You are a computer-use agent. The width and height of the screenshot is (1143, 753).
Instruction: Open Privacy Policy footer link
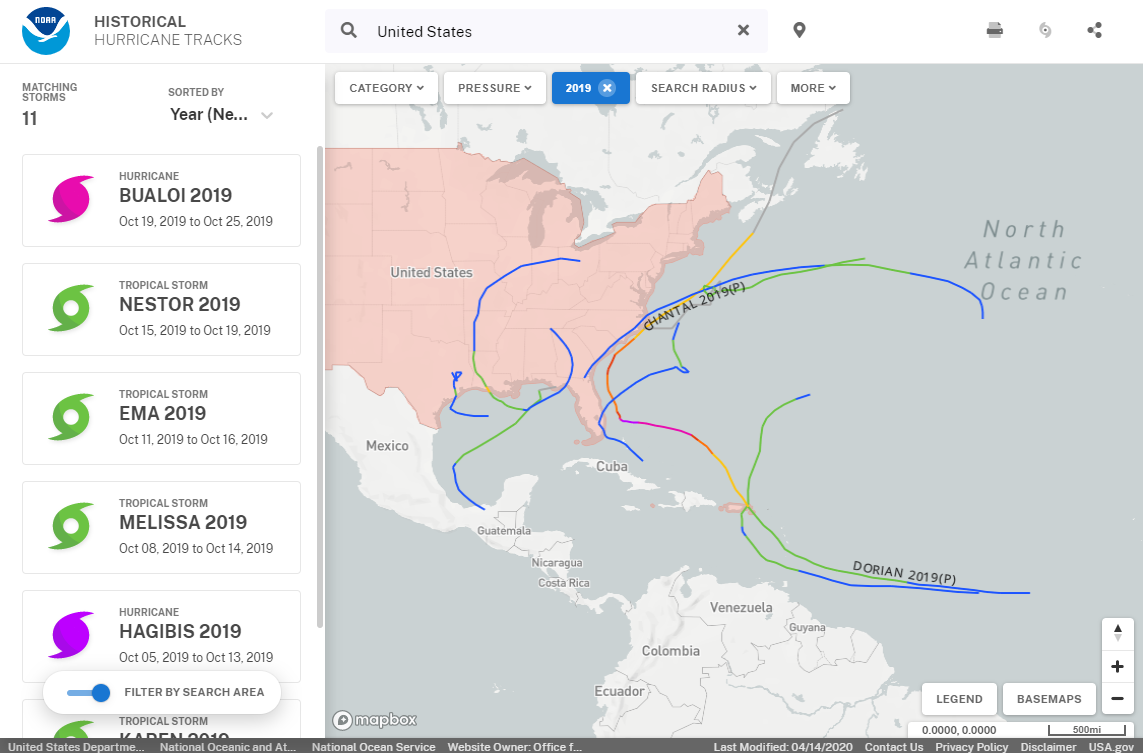[x=972, y=746]
